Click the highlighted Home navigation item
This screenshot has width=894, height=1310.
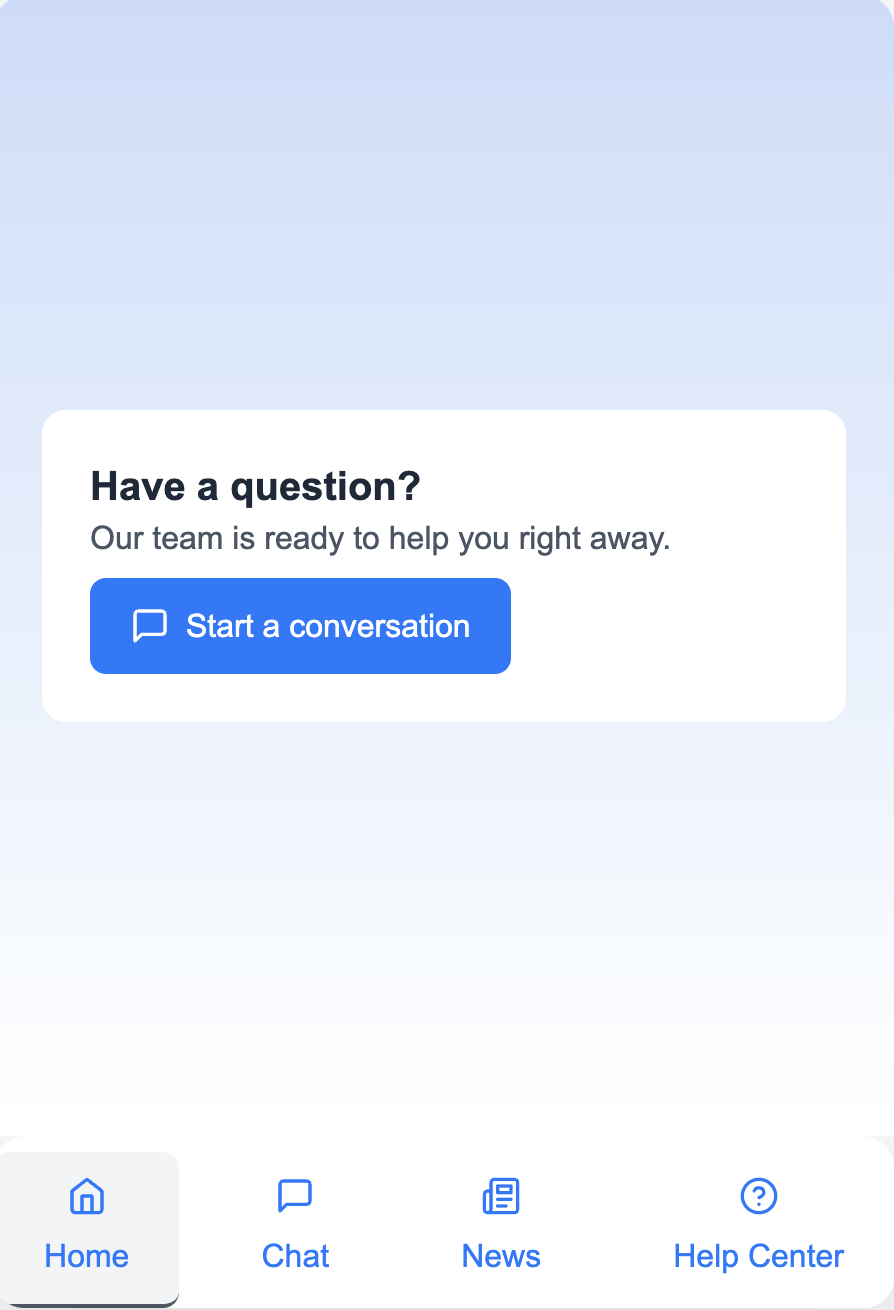click(x=88, y=1228)
